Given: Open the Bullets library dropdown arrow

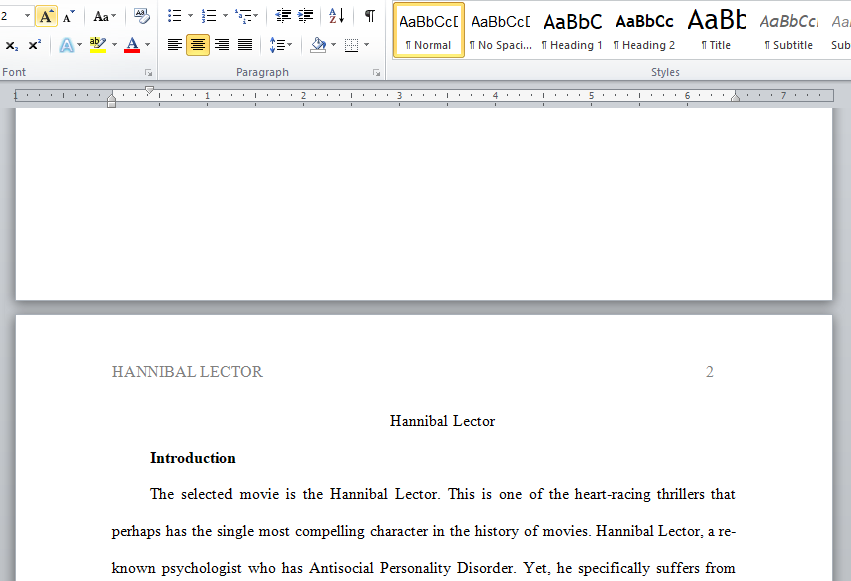Looking at the screenshot, I should (190, 16).
